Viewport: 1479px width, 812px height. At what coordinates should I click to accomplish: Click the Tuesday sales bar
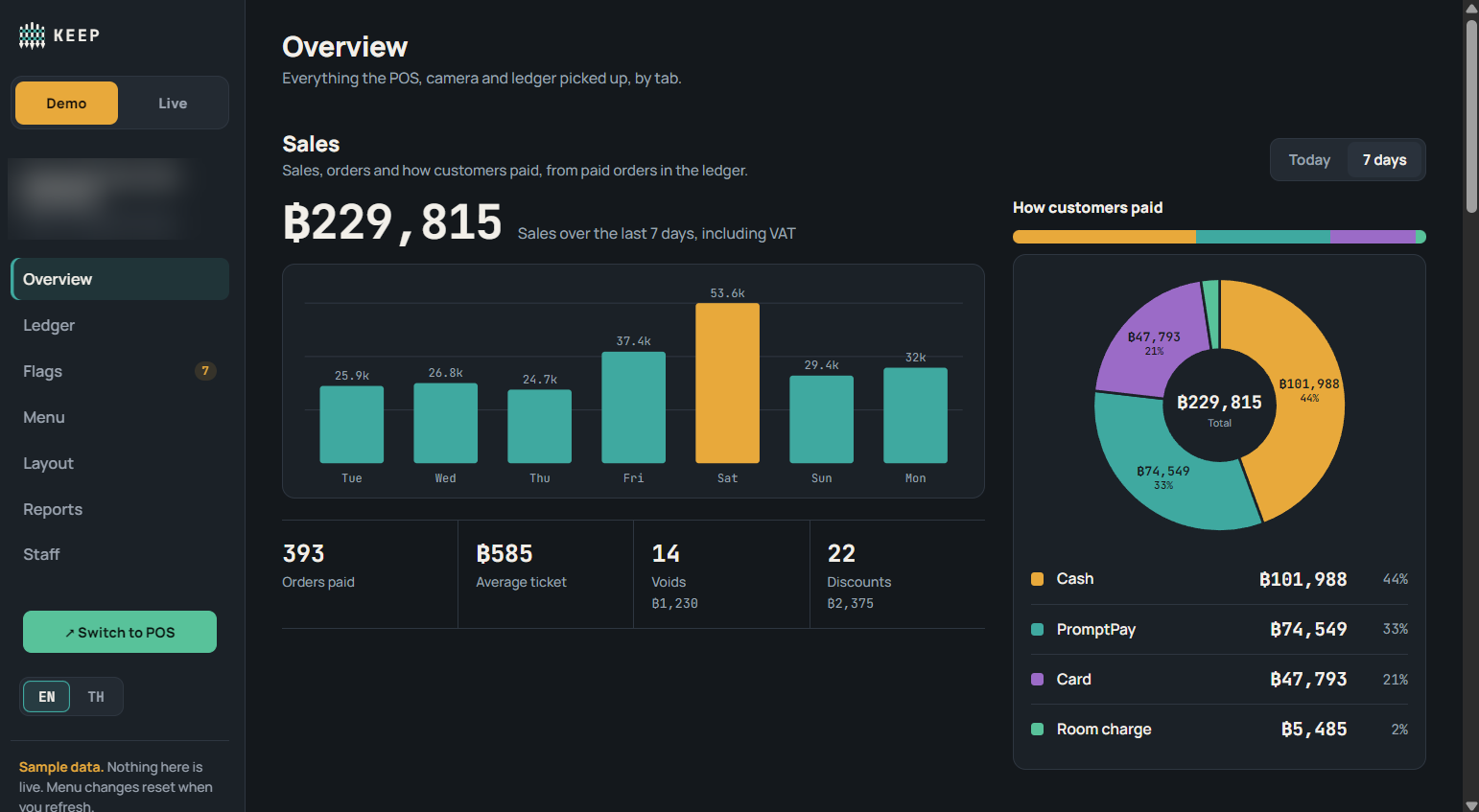351,425
